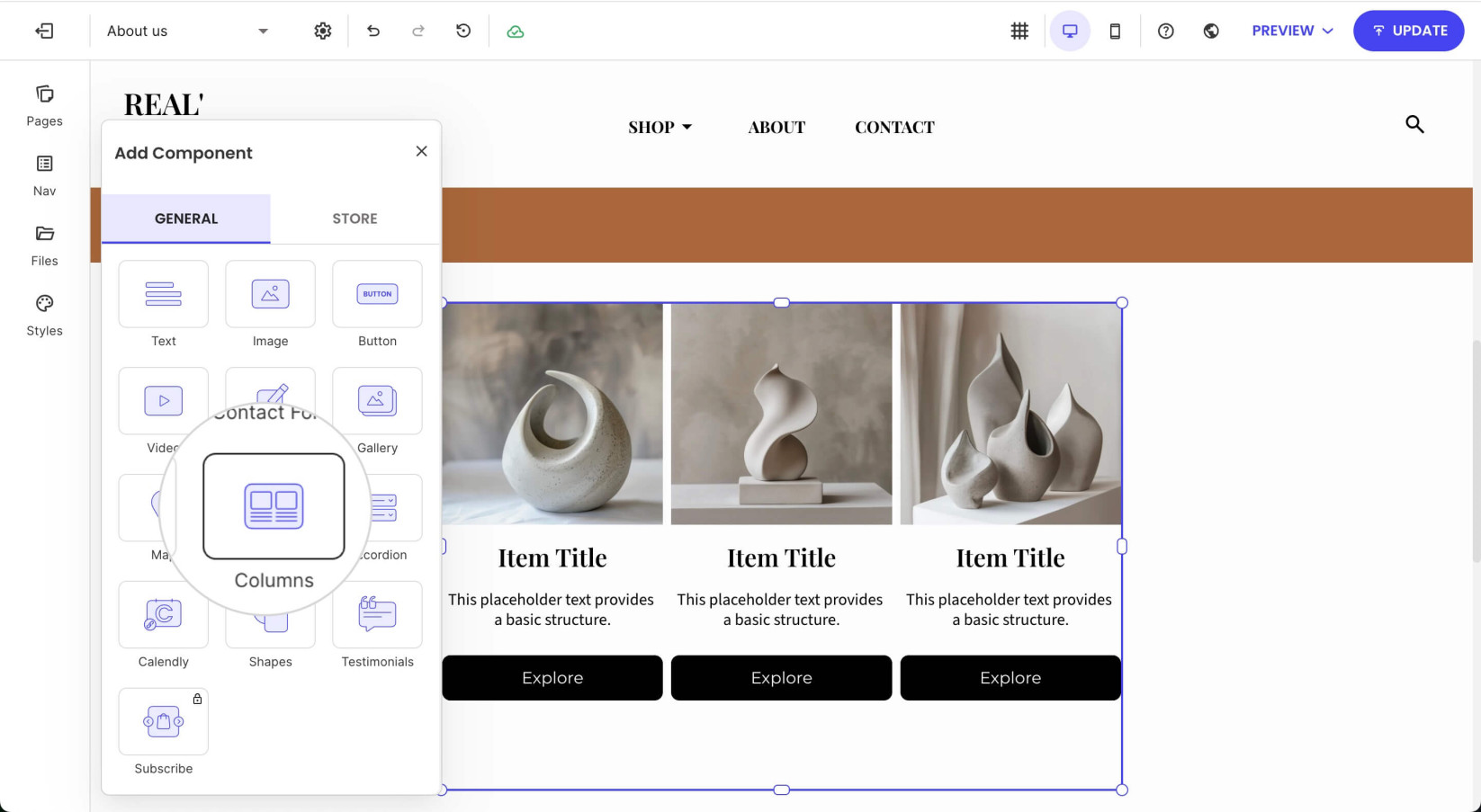Switch to the STORE tab
This screenshot has width=1481, height=812.
pos(355,219)
